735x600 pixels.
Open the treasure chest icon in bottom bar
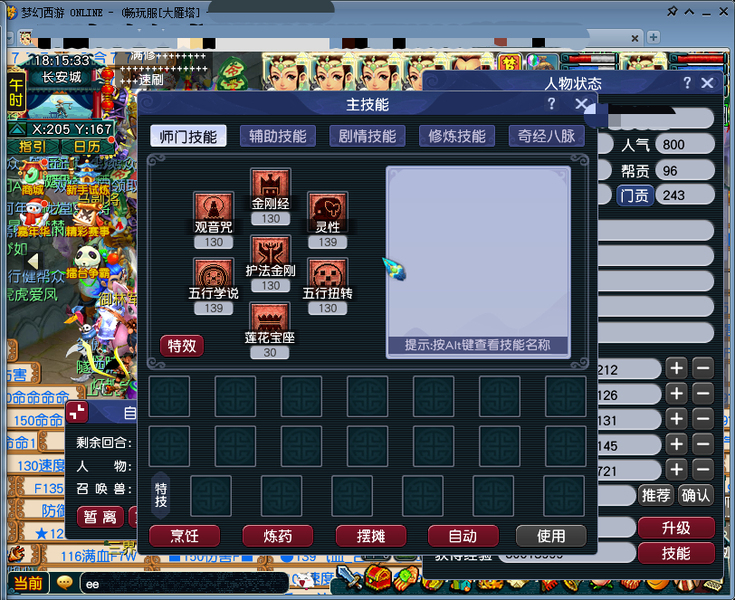tap(378, 578)
